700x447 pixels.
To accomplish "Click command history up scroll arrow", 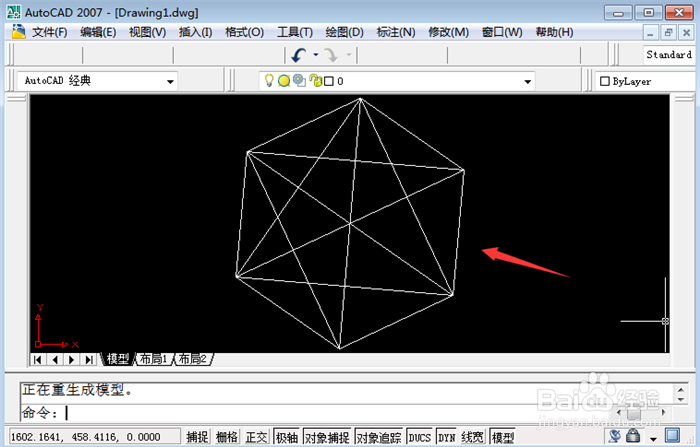I will point(681,389).
